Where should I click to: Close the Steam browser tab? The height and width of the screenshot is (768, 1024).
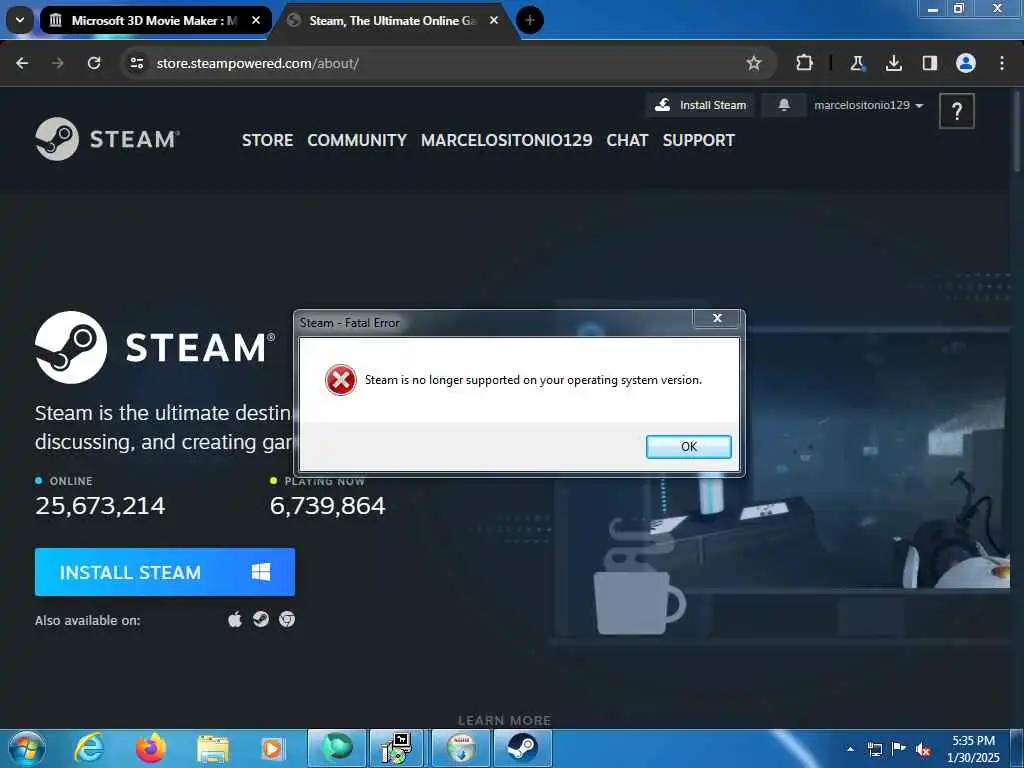(x=494, y=20)
